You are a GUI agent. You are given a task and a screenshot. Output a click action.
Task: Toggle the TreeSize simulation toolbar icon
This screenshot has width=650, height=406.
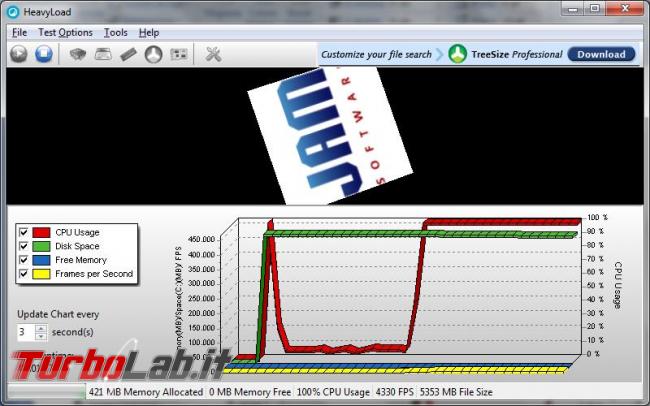coord(153,54)
